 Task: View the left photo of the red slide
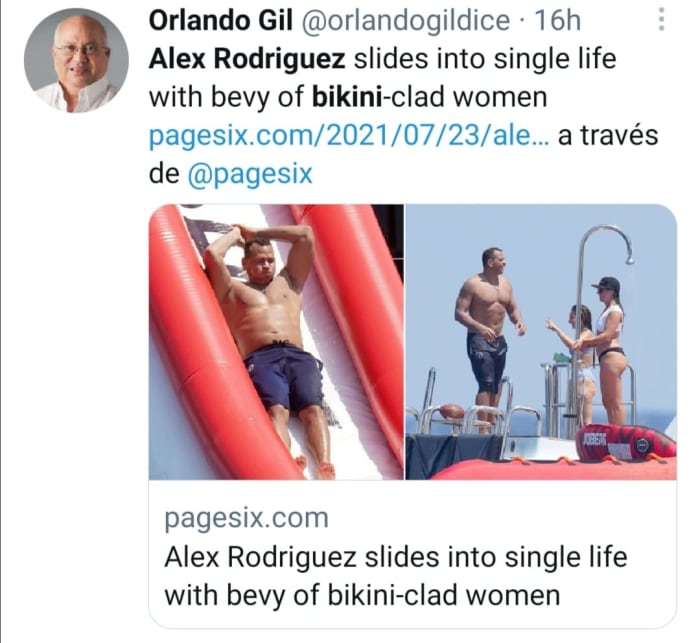coord(276,341)
